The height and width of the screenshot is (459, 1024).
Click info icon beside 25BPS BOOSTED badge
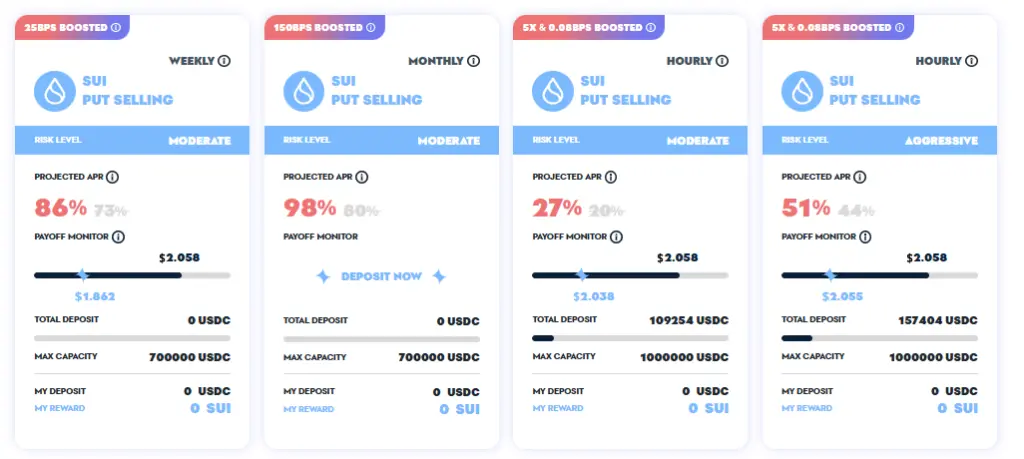pyautogui.click(x=117, y=27)
